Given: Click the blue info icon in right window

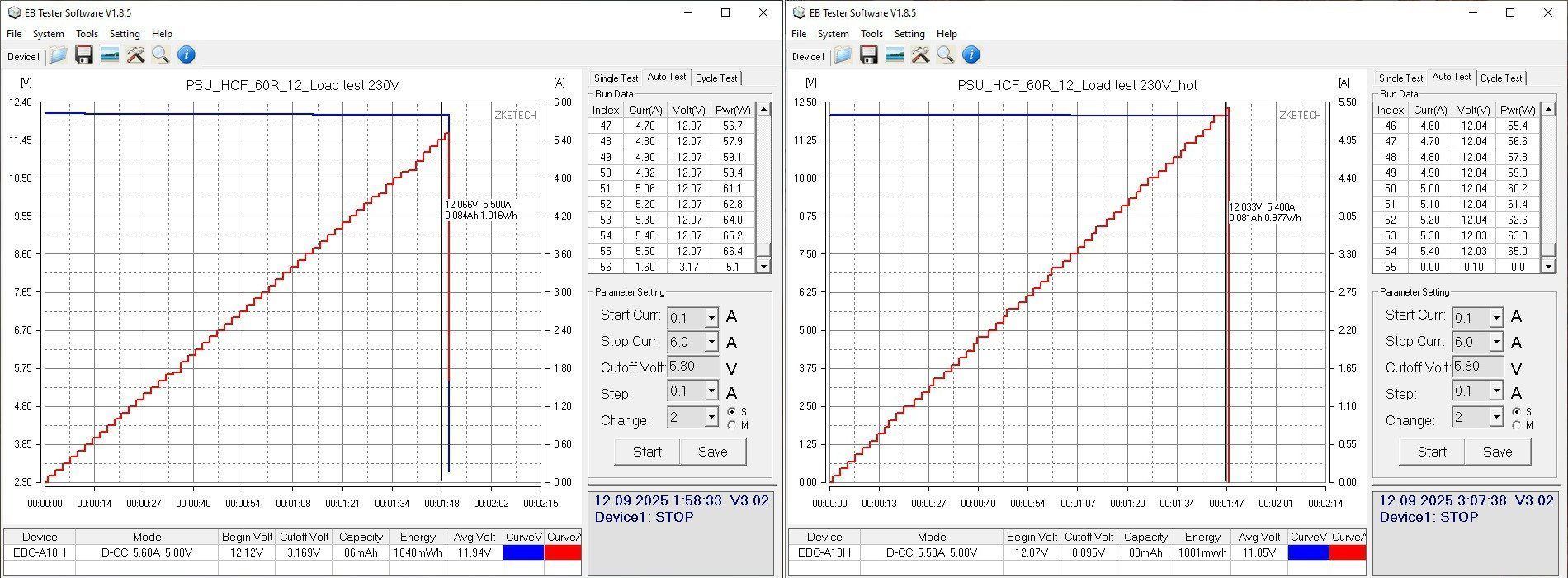Looking at the screenshot, I should [x=971, y=55].
